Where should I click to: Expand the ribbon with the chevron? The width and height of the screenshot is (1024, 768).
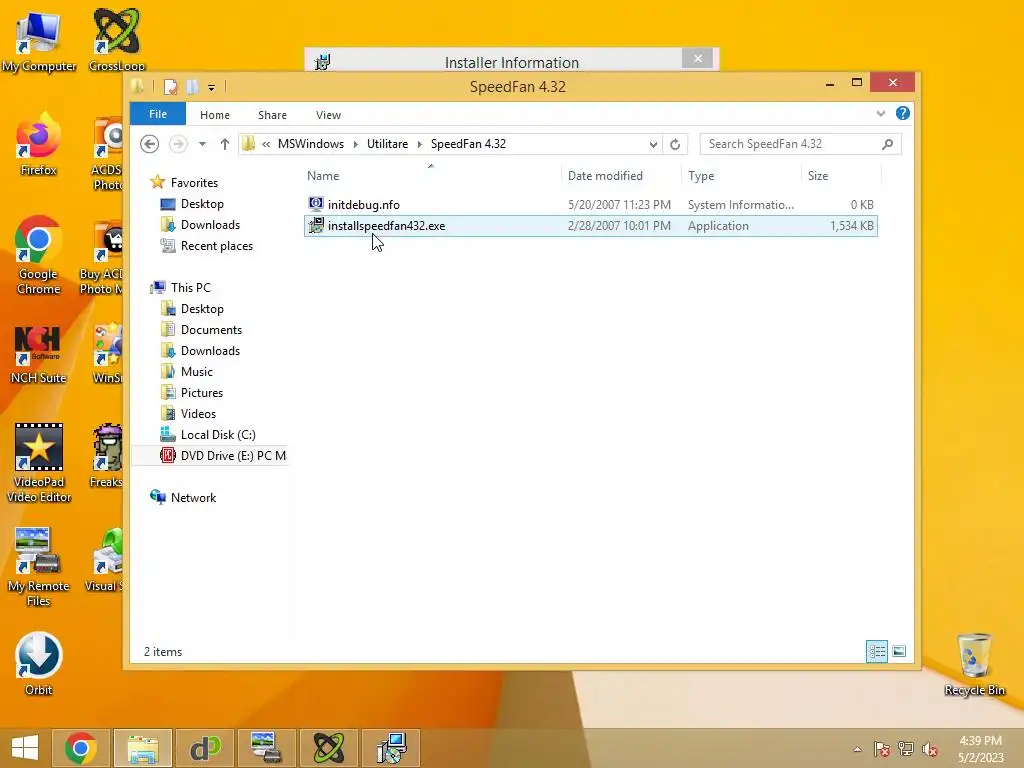point(881,114)
